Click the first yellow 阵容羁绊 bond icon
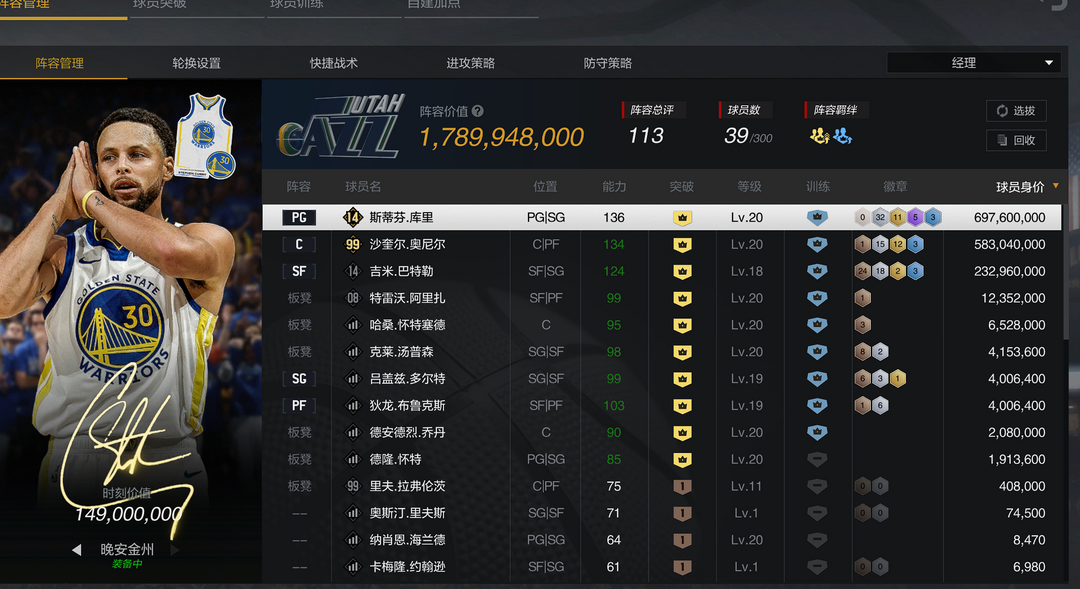The height and width of the screenshot is (589, 1080). point(820,136)
